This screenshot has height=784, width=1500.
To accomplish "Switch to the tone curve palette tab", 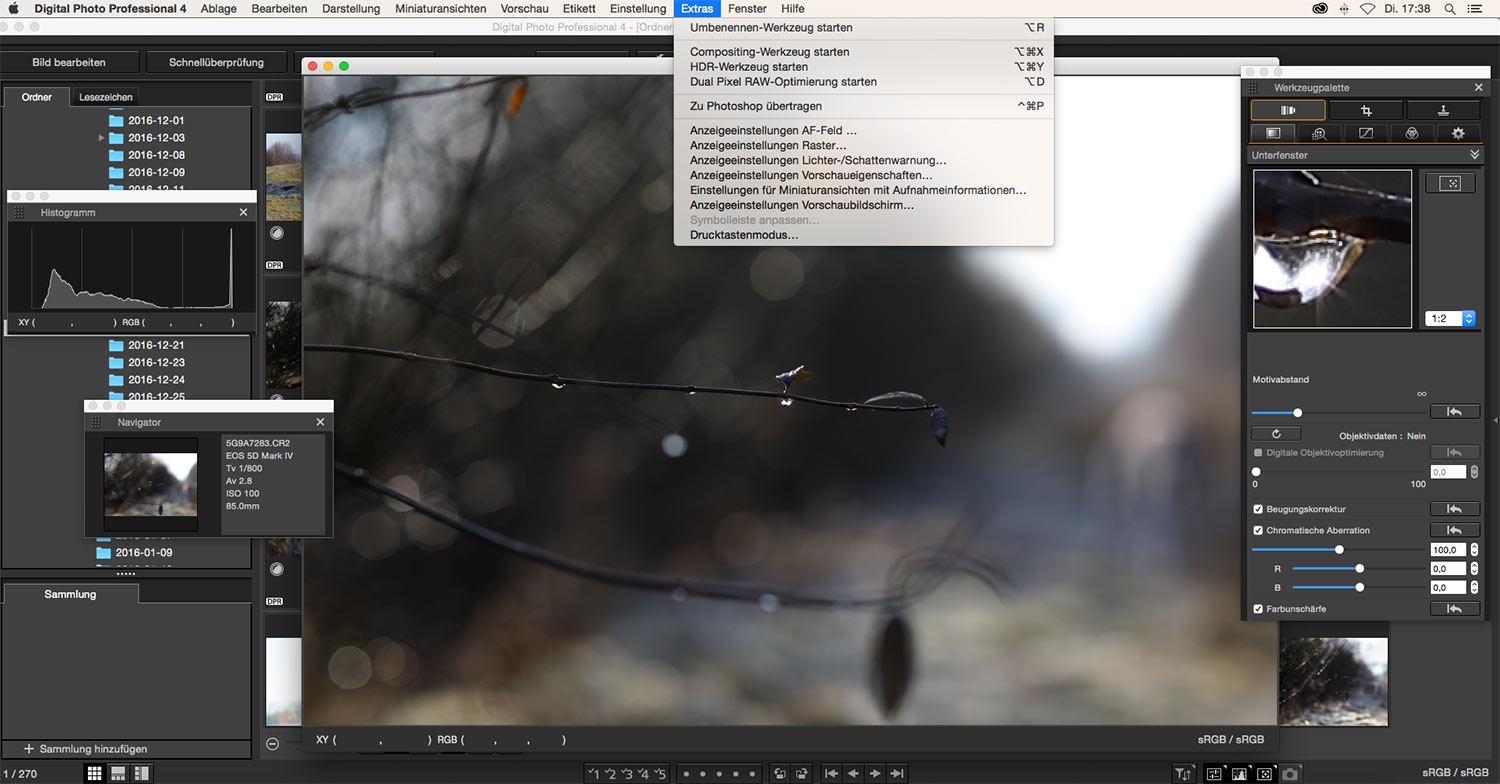I will (1366, 133).
